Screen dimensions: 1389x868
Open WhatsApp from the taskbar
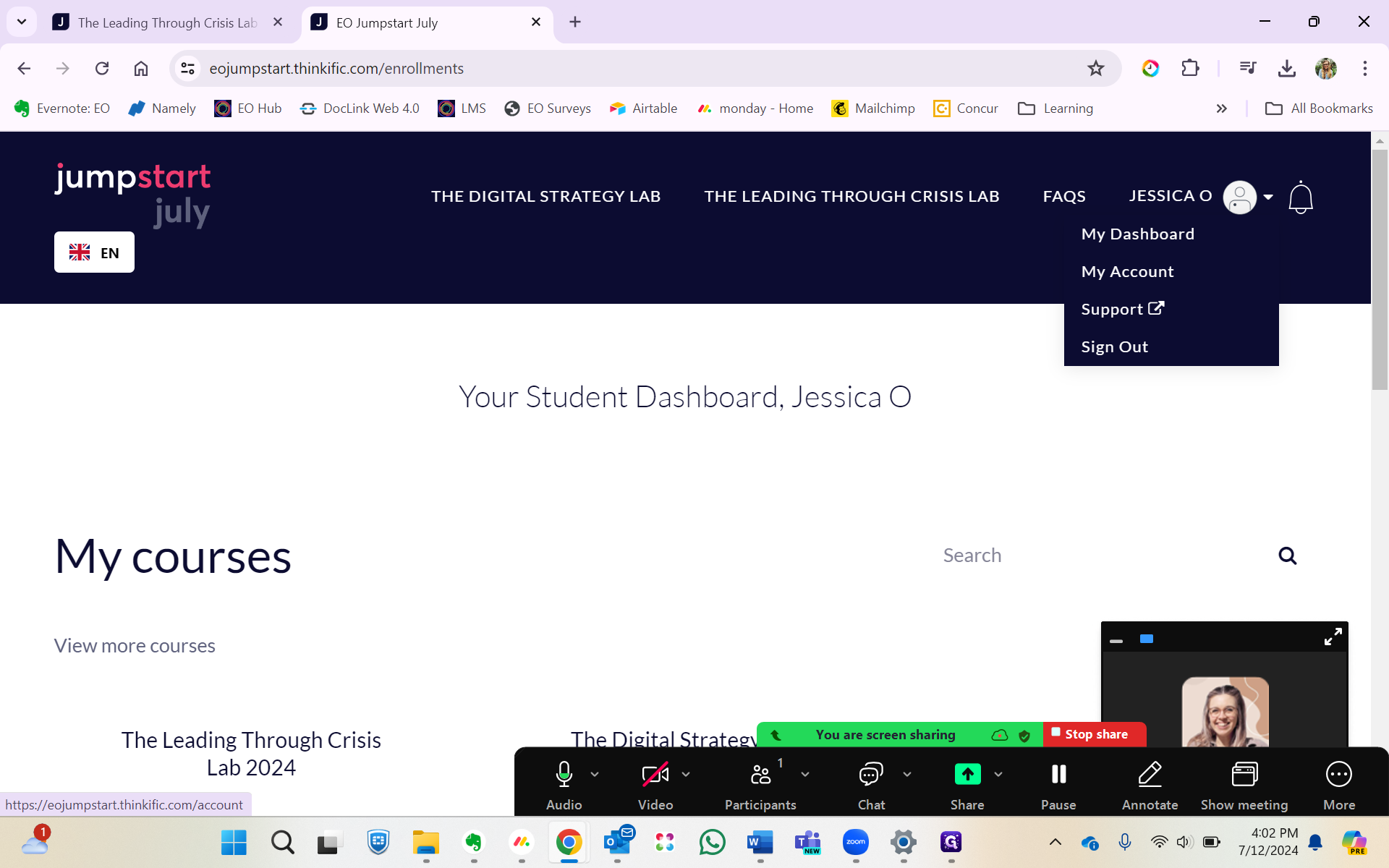[713, 842]
